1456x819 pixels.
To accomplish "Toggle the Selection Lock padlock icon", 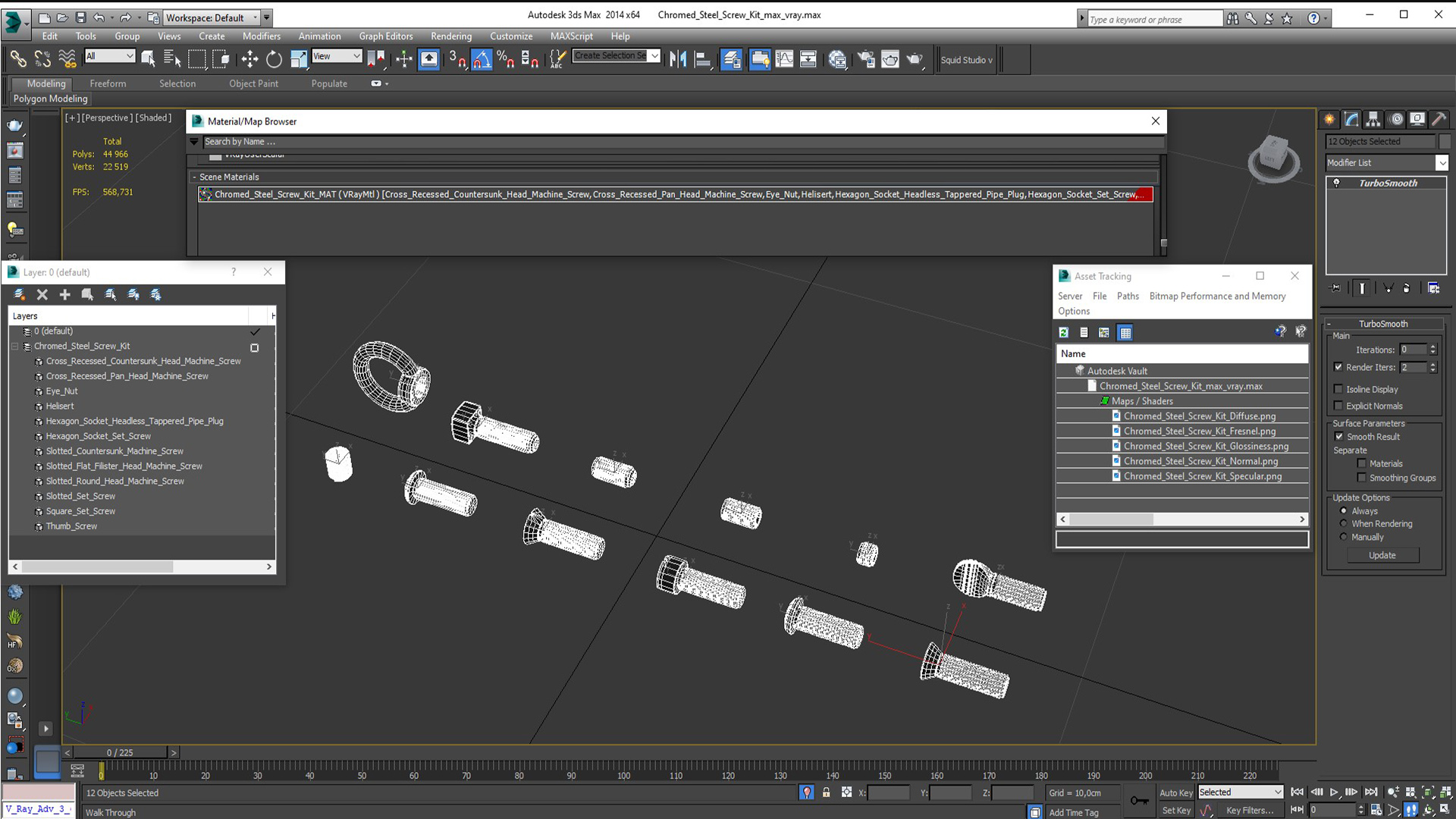I will (827, 792).
